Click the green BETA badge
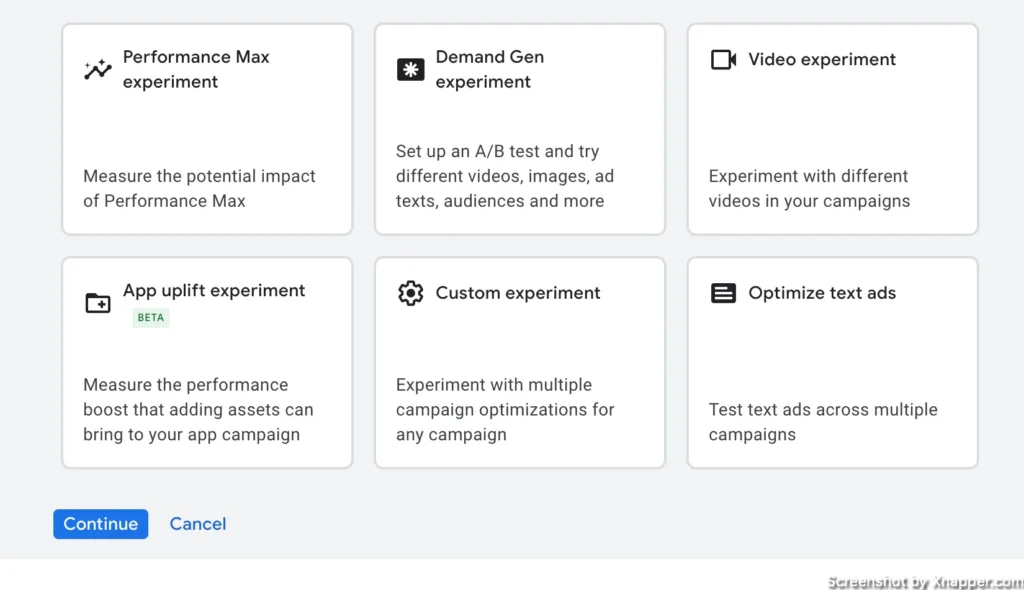 click(x=151, y=318)
